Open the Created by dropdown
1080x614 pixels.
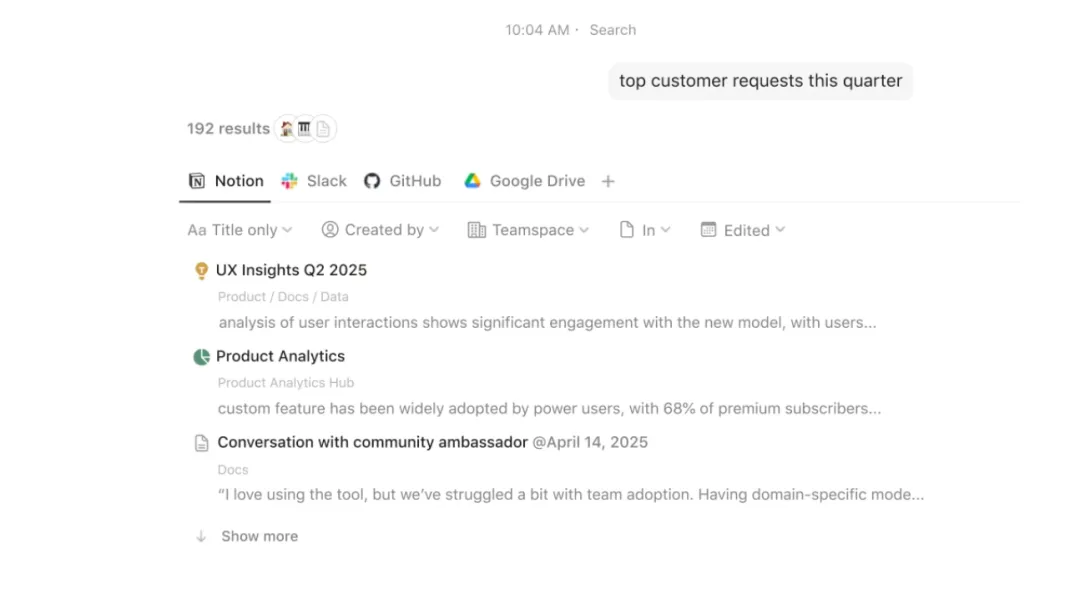tap(380, 230)
